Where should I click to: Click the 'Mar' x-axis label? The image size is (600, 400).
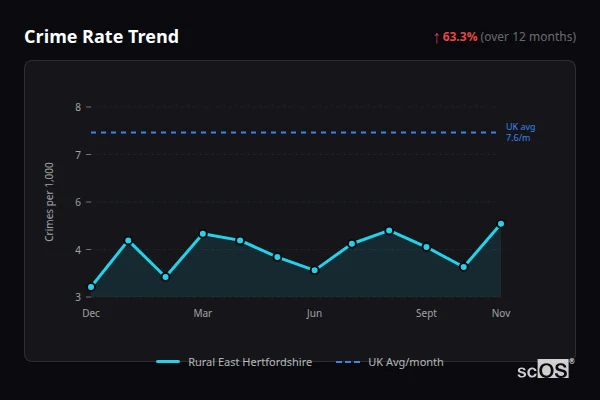203,313
